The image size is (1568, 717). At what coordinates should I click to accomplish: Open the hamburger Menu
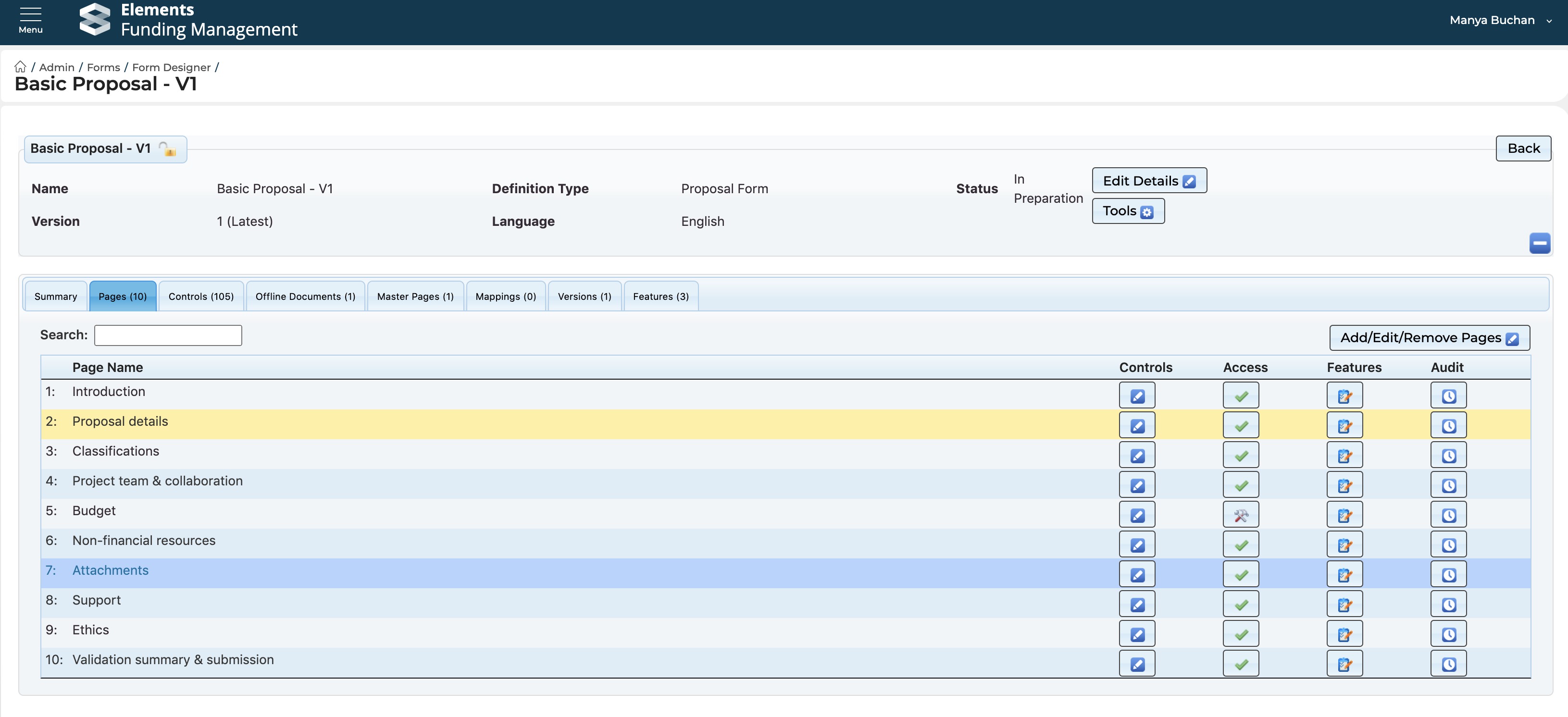coord(30,20)
